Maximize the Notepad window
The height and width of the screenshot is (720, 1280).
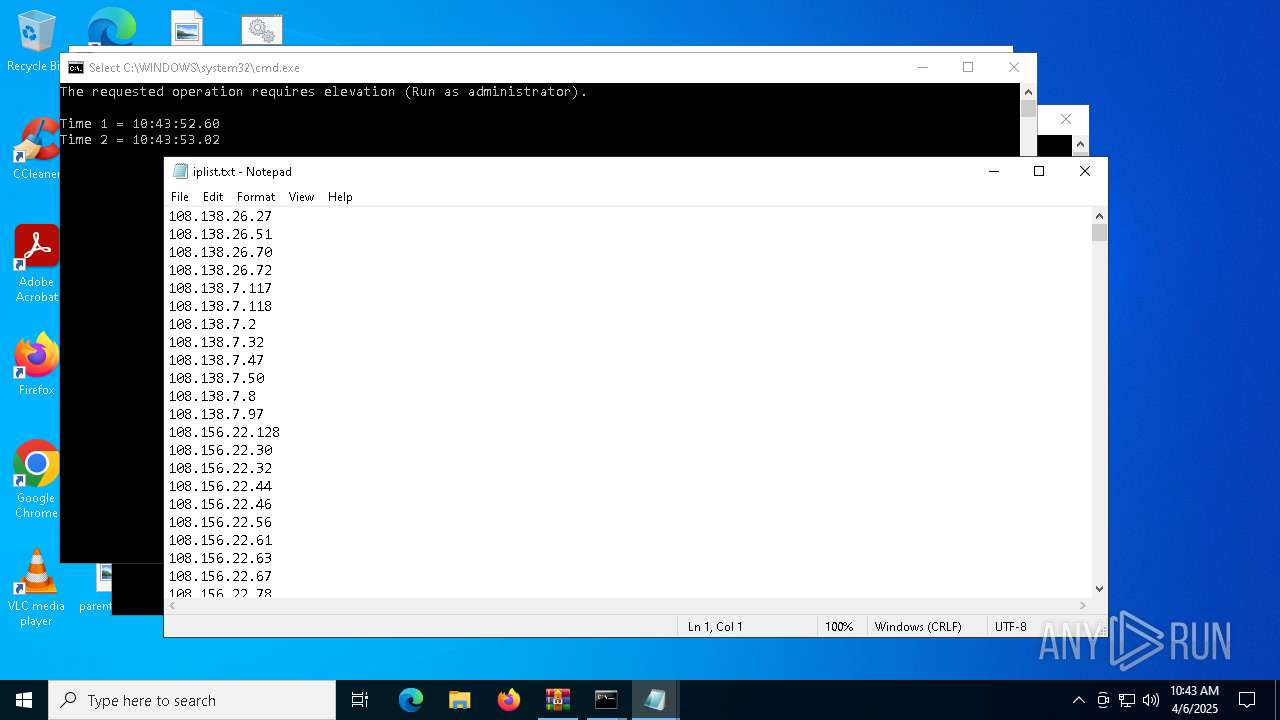click(x=1039, y=171)
